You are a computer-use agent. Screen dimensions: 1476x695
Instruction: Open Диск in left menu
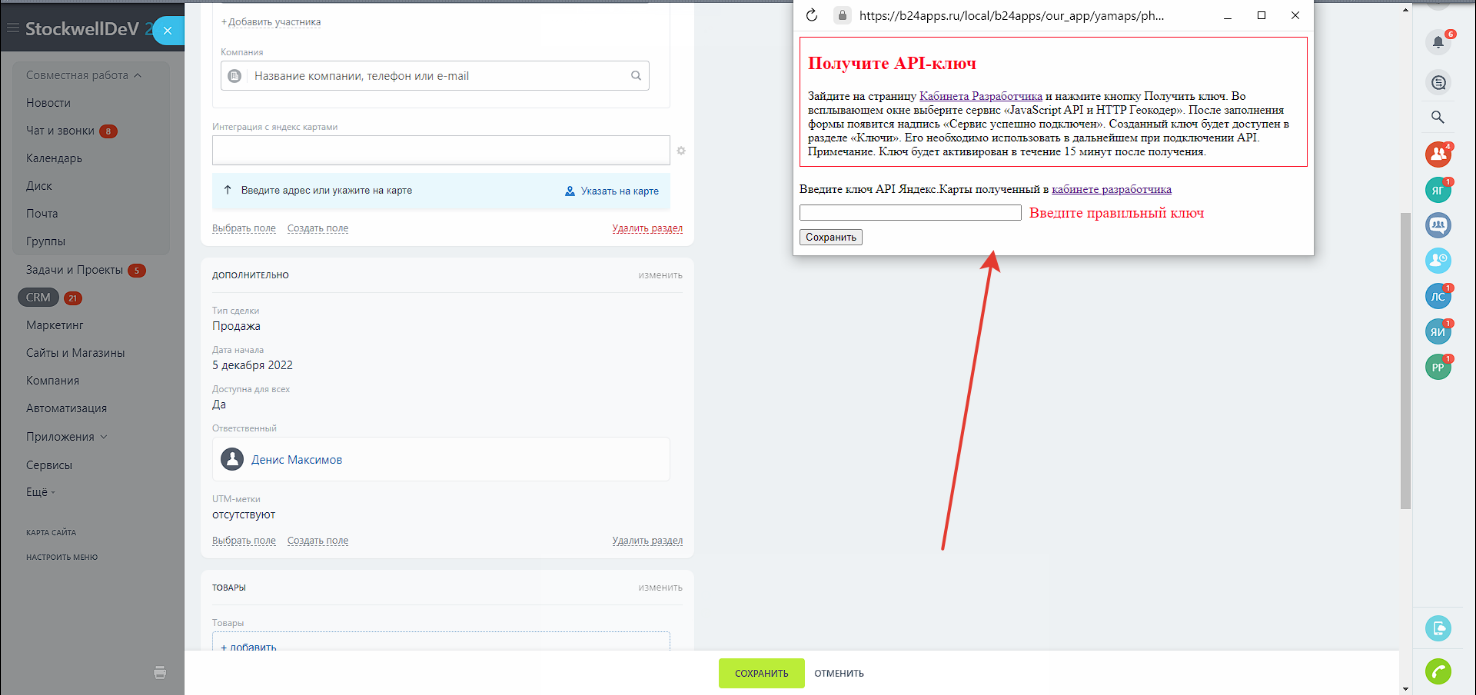tap(39, 186)
